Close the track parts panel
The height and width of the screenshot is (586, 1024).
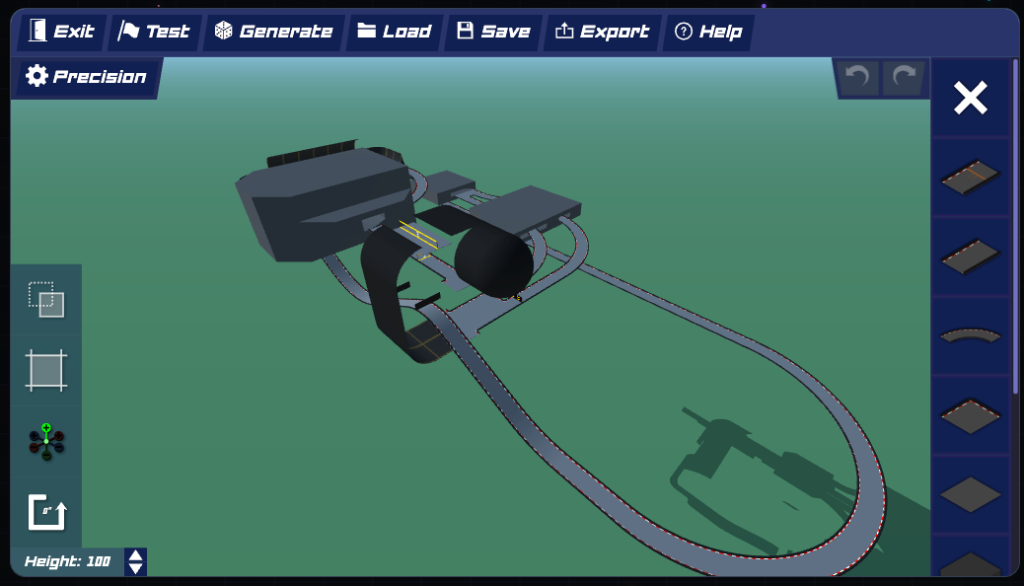(970, 98)
